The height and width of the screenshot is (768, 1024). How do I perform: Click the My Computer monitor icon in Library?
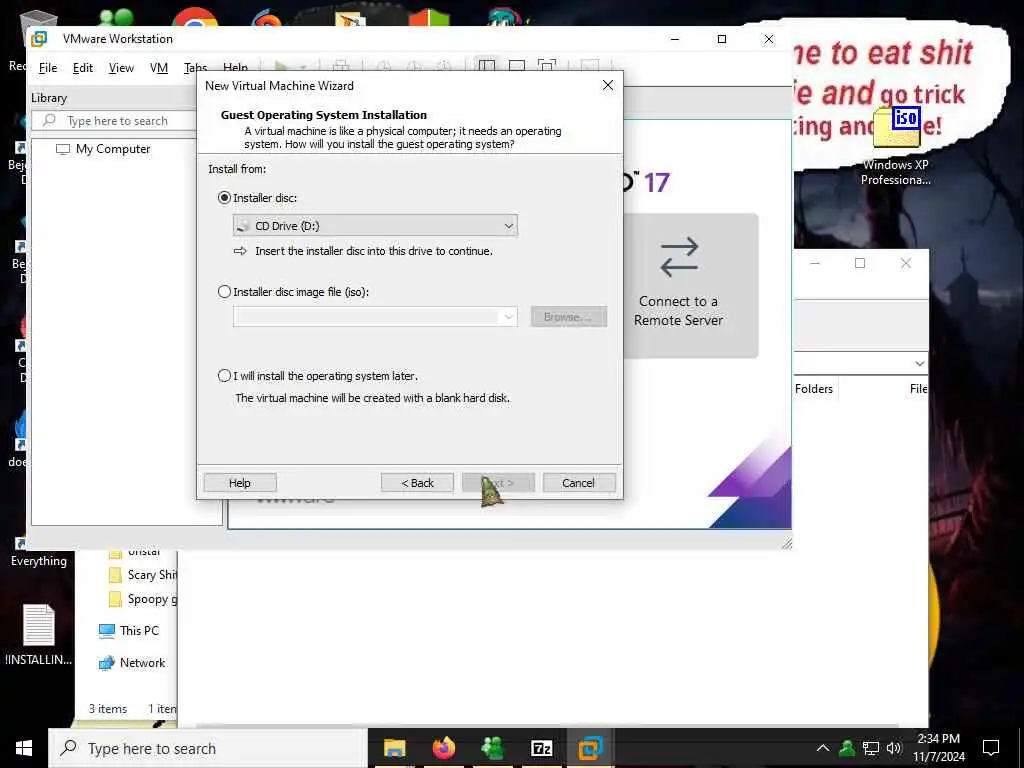pyautogui.click(x=63, y=149)
